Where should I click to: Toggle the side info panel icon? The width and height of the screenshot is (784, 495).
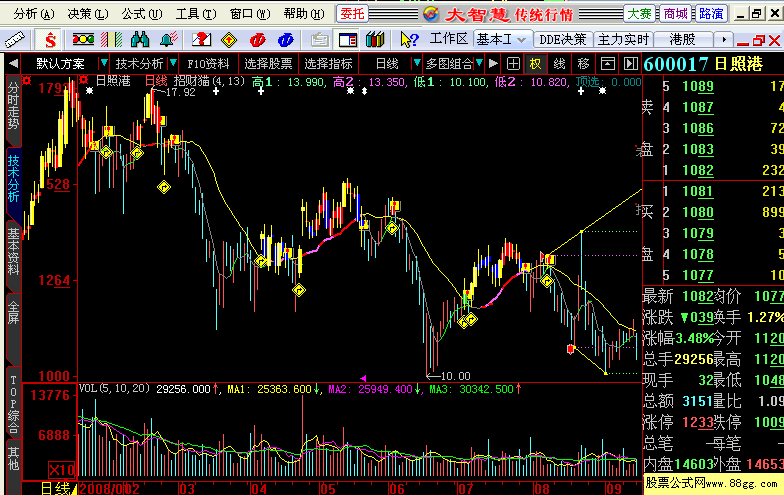[631, 64]
